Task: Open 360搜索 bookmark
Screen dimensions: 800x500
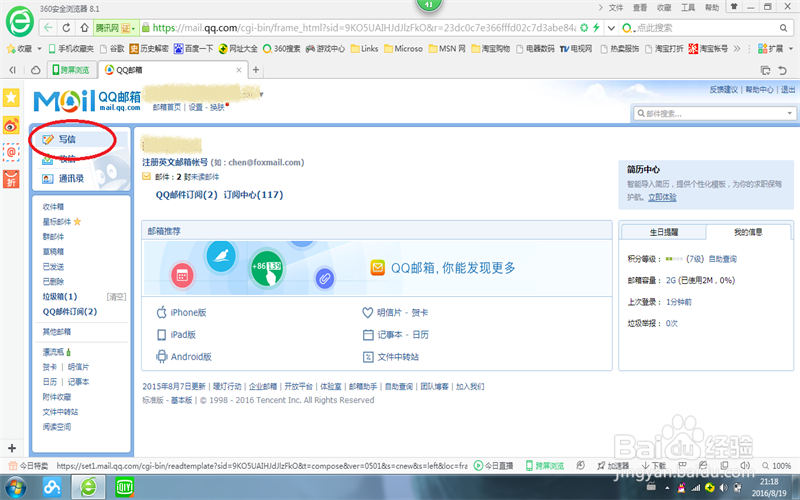Action: point(282,49)
